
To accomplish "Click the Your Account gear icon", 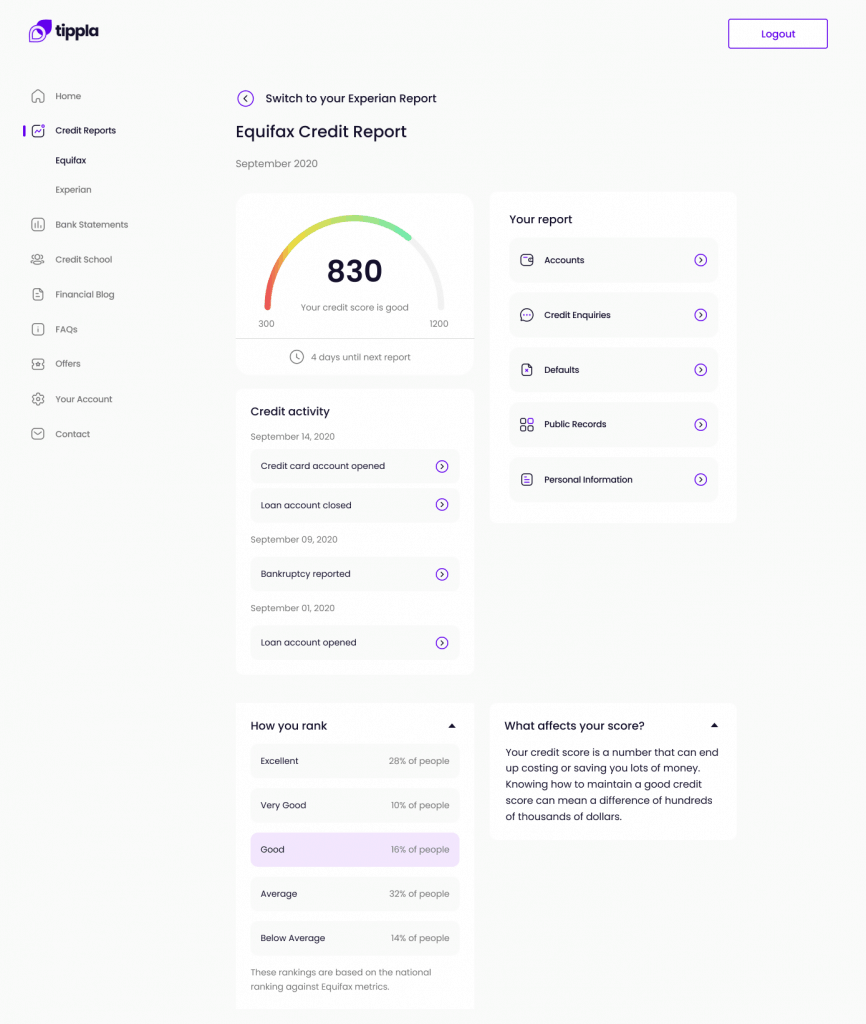I will pyautogui.click(x=38, y=399).
